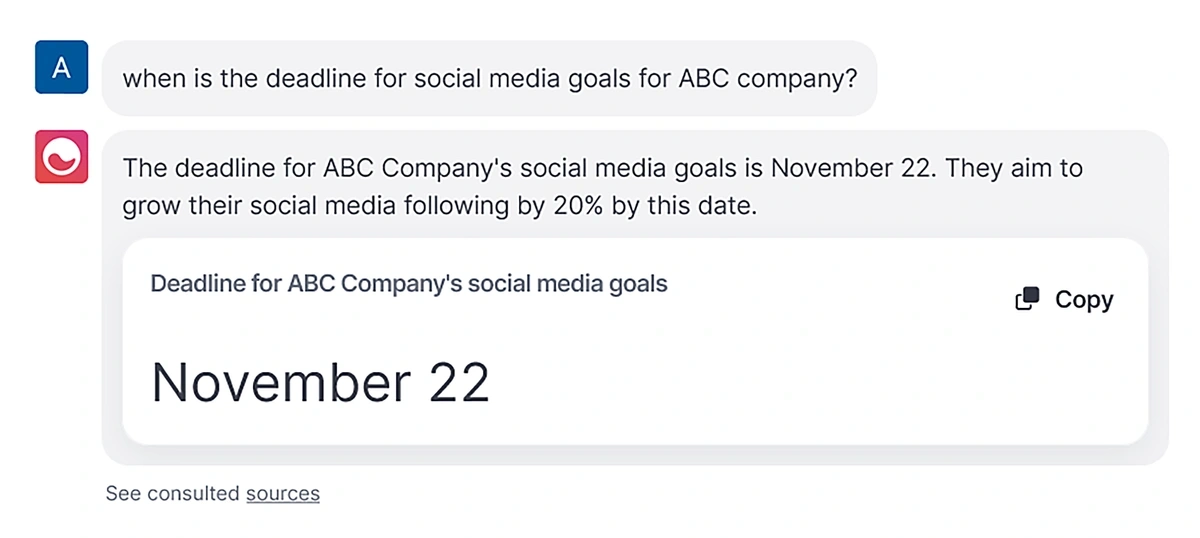
Task: Click the blue user avatar labeled A
Action: coord(62,67)
